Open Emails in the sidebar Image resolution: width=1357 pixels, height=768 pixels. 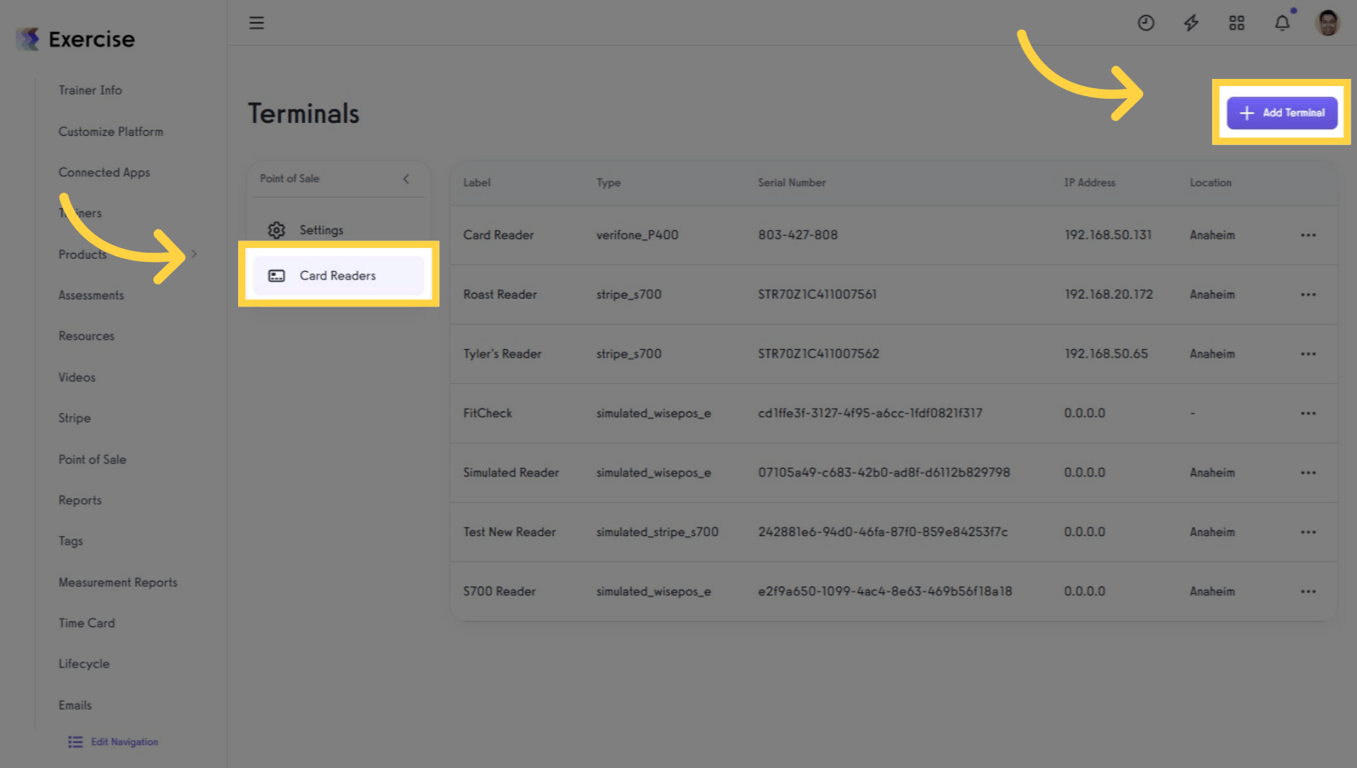75,705
